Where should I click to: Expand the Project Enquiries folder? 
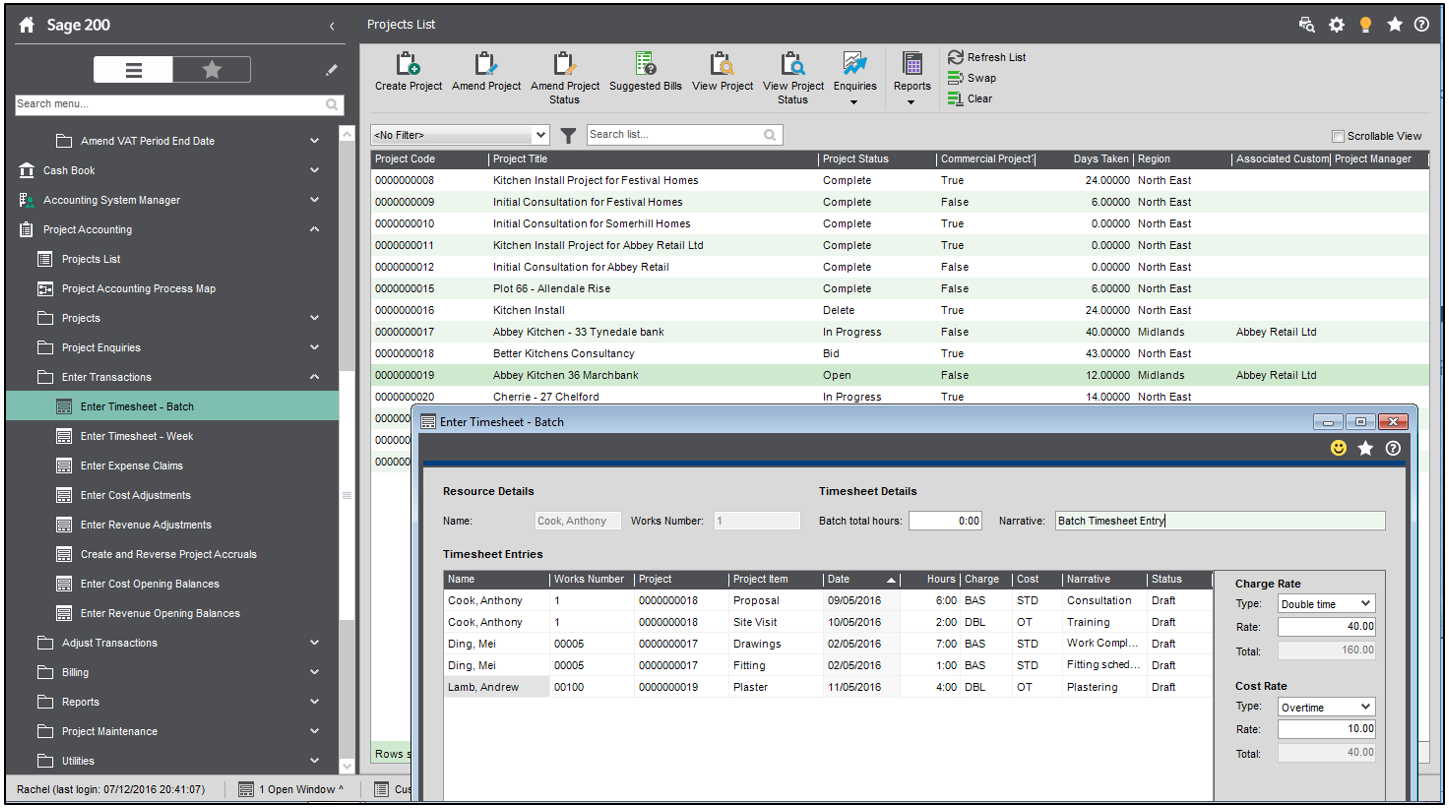tap(315, 348)
